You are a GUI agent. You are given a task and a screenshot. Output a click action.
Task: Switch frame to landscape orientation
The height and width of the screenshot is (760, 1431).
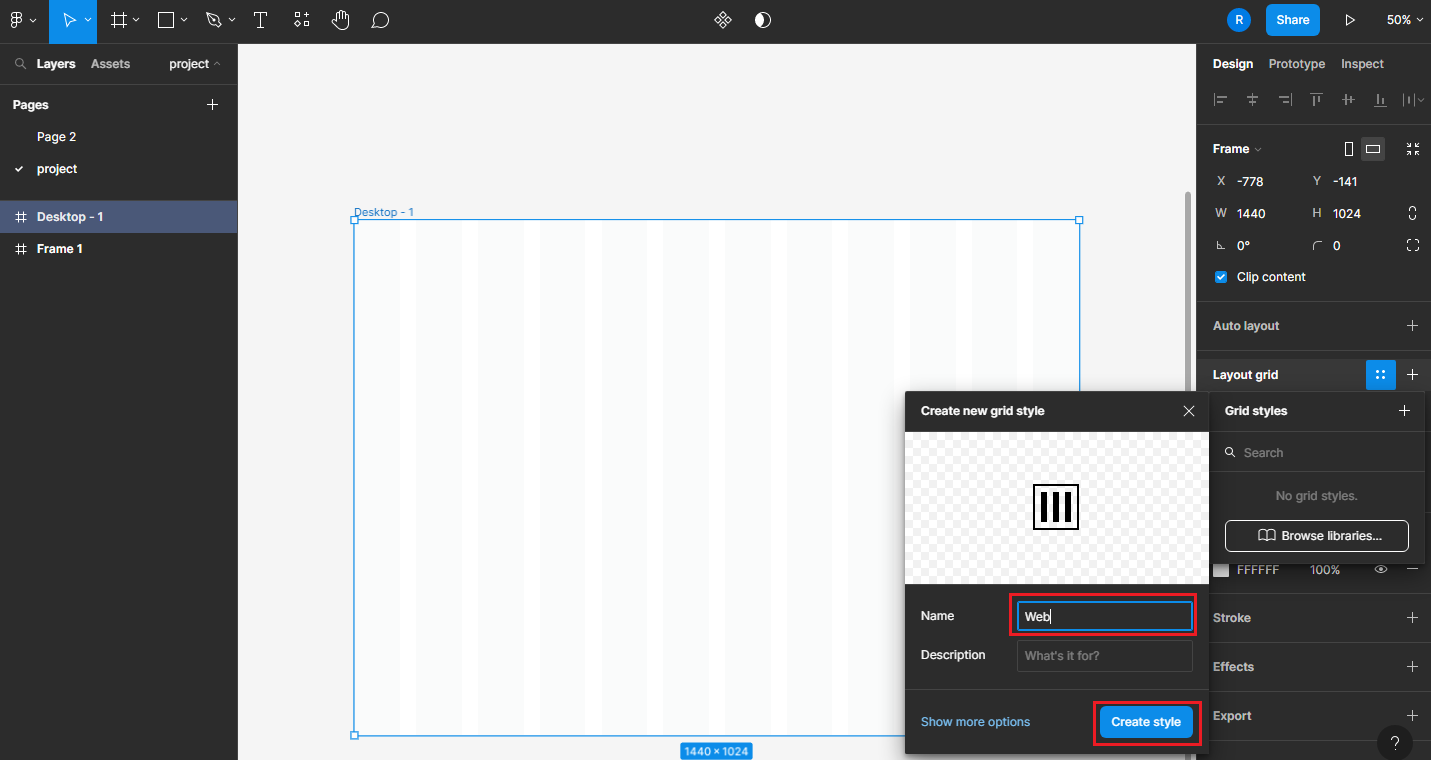1373,149
